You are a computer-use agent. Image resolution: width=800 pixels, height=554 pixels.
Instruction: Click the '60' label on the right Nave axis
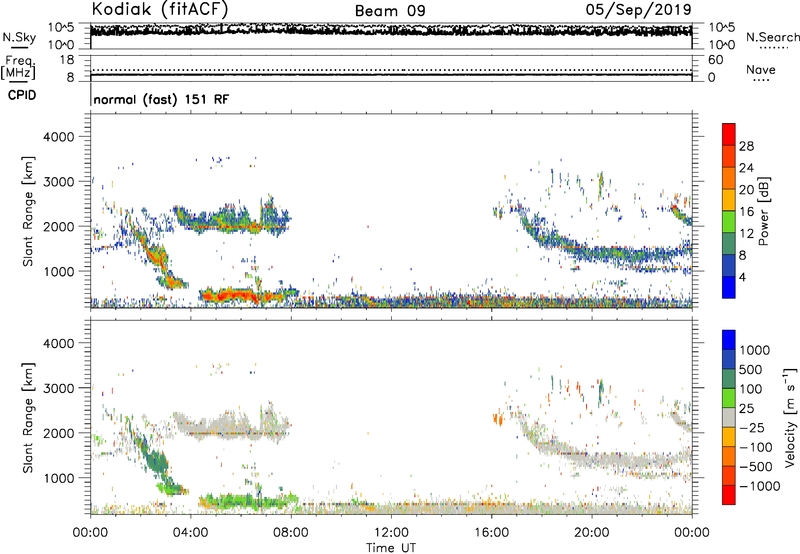tap(715, 60)
